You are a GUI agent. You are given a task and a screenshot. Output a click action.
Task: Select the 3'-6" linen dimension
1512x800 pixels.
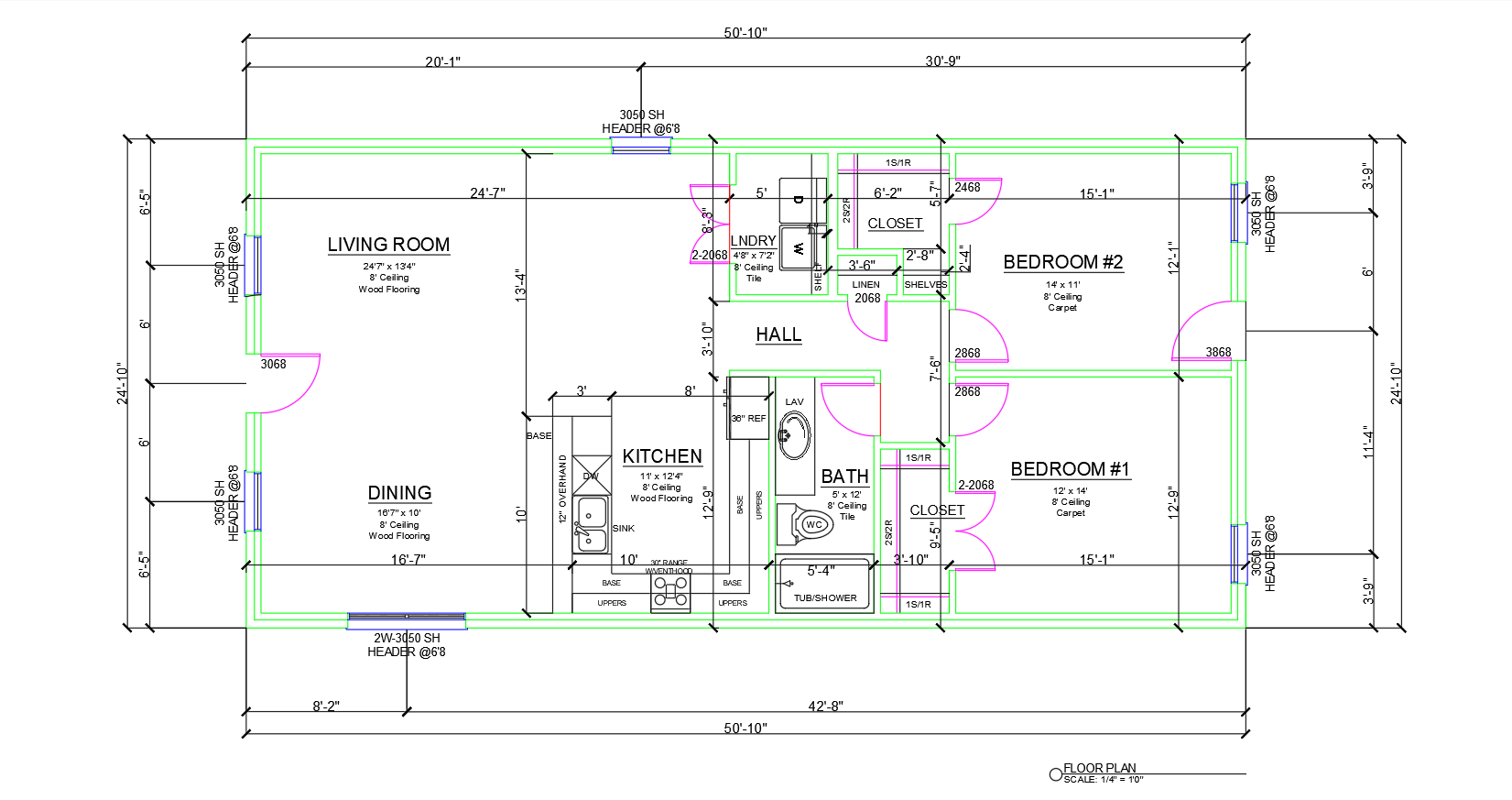tap(862, 265)
